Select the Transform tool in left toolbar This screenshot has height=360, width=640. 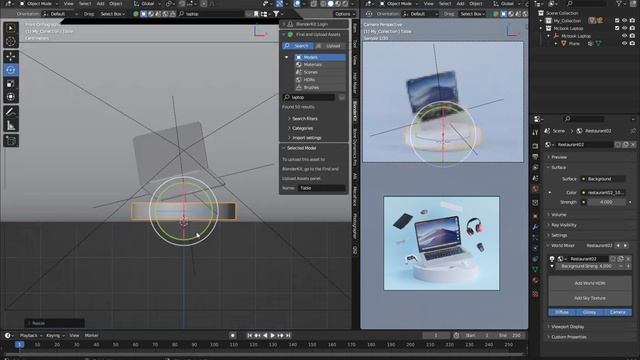click(x=11, y=97)
